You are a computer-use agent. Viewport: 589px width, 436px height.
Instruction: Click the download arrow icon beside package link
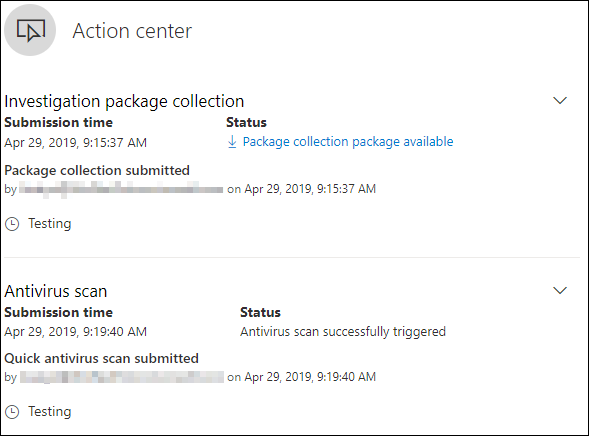click(232, 142)
